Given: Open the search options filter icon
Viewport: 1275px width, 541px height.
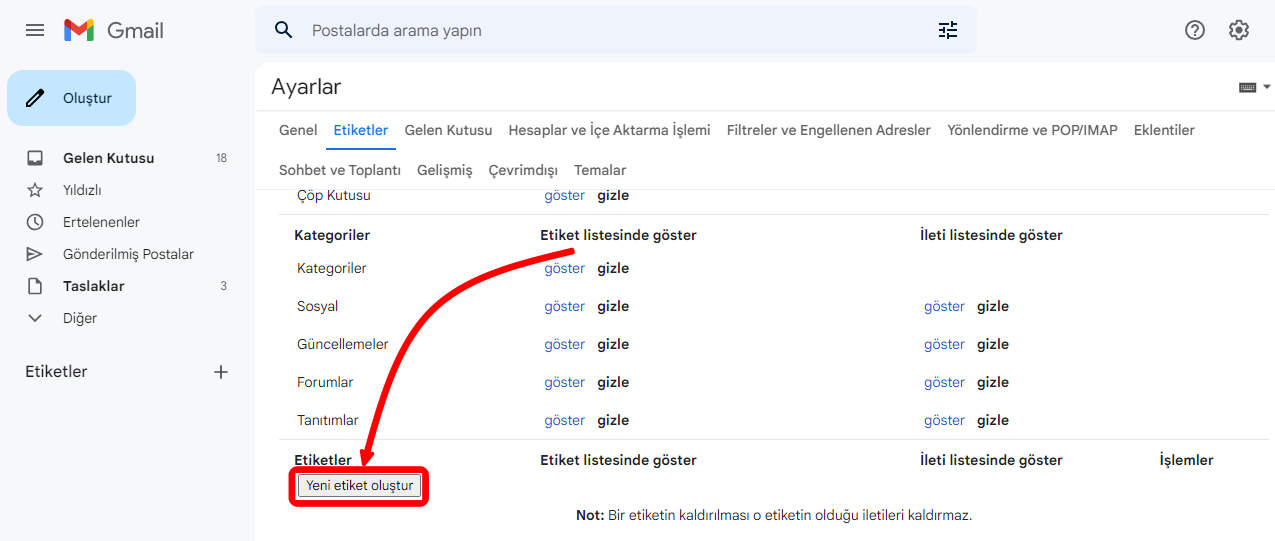Looking at the screenshot, I should point(948,30).
